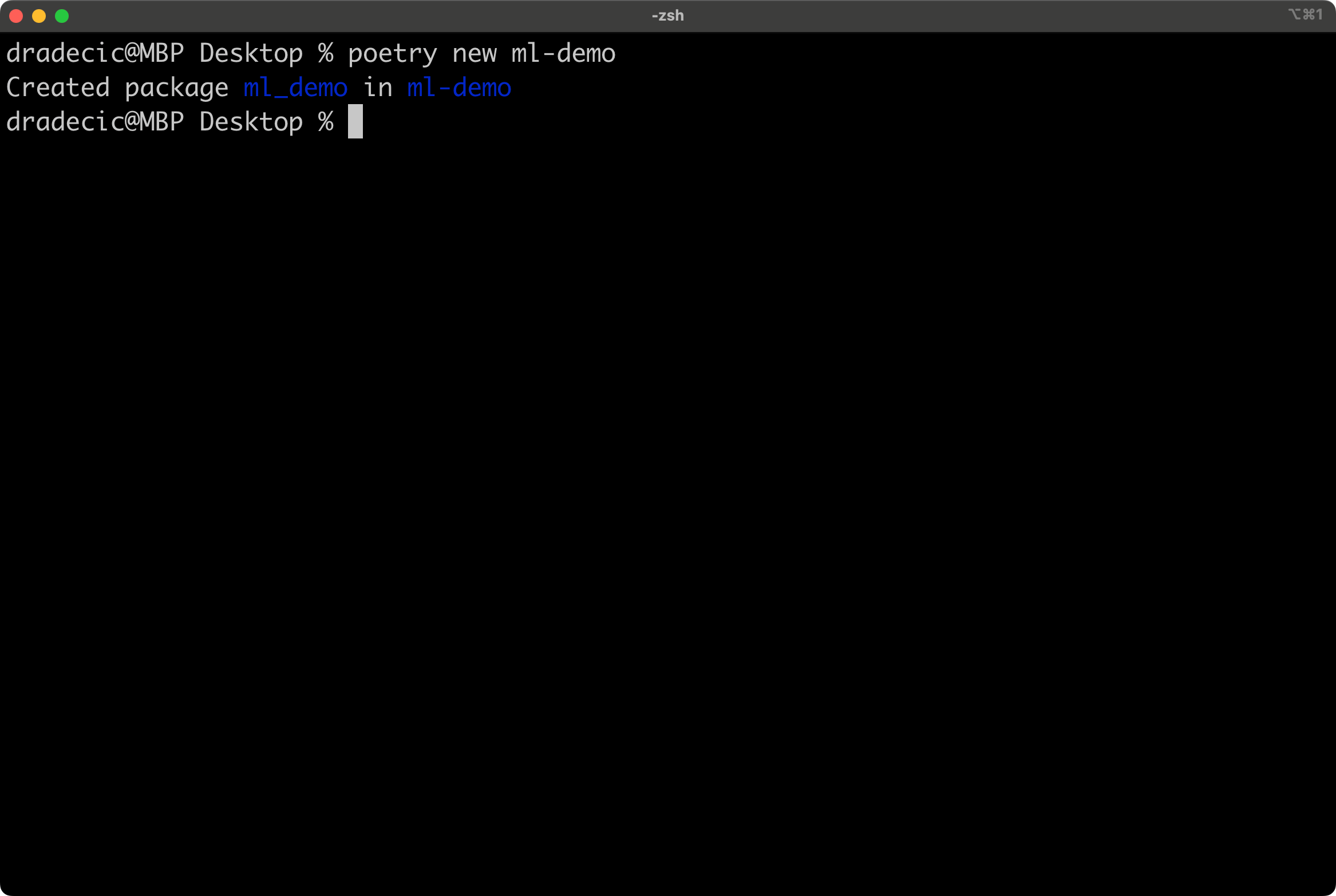Screen dimensions: 1336x896
Task: Click the blue ml-demo directory name
Action: click(x=459, y=88)
